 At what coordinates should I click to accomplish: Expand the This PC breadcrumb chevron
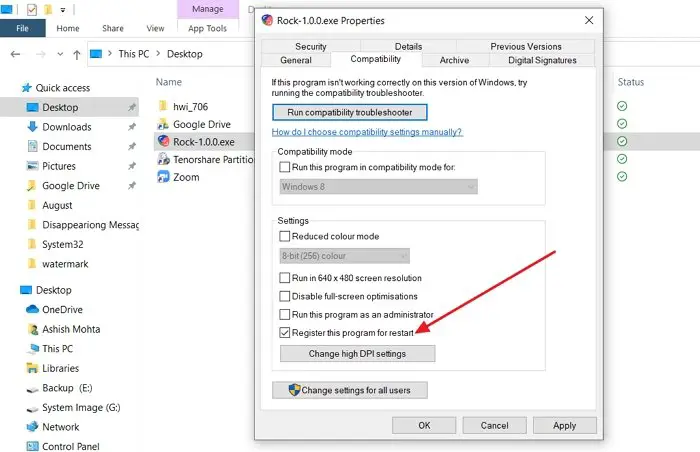coord(158,54)
